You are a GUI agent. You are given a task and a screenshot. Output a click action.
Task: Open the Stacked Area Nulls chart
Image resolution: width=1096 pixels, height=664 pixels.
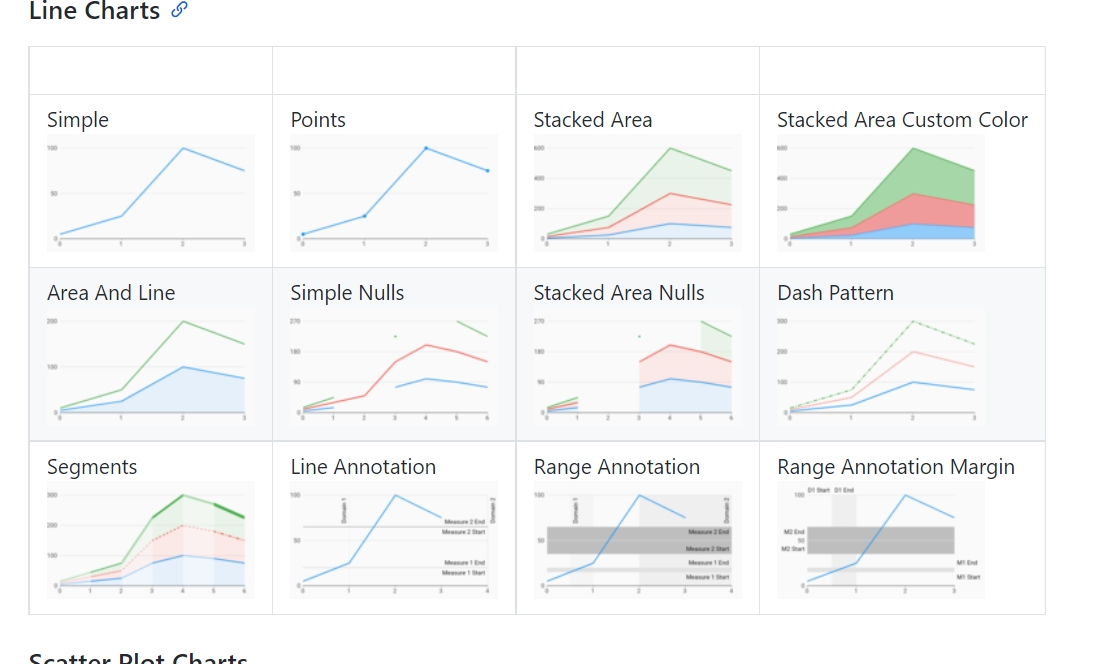click(x=637, y=368)
